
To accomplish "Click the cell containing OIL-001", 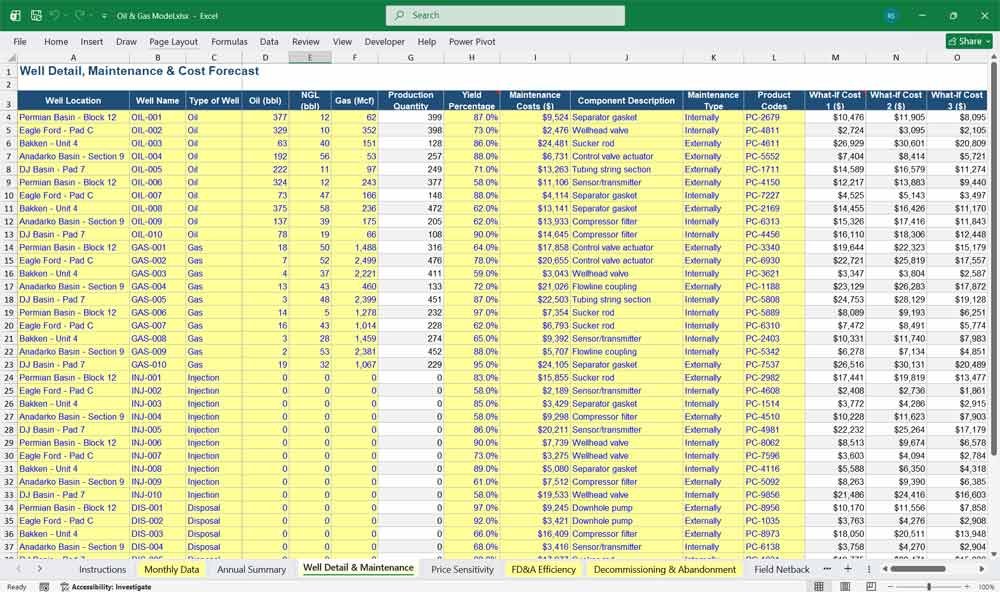I will point(158,117).
